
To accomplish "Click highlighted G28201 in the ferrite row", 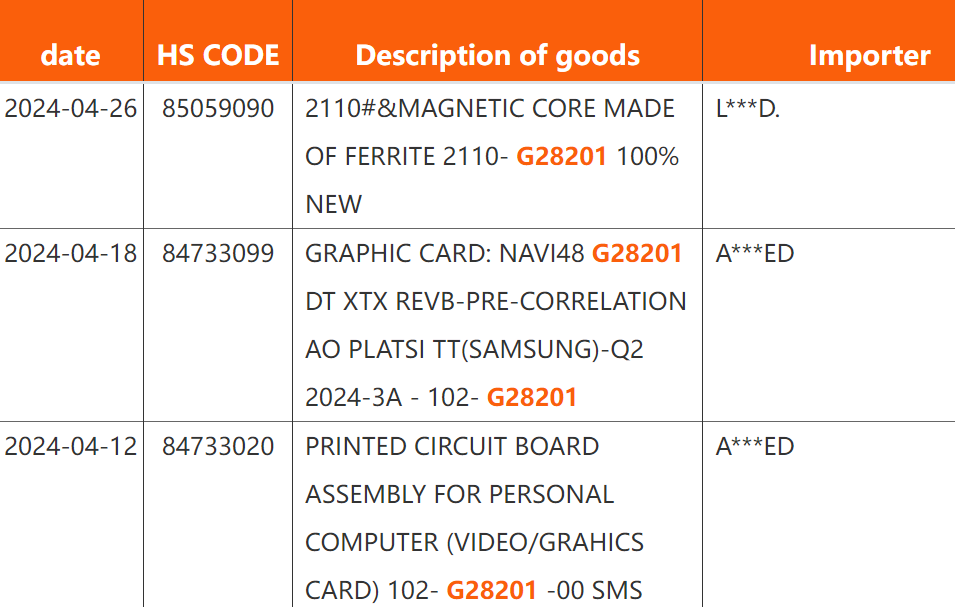I will click(561, 157).
